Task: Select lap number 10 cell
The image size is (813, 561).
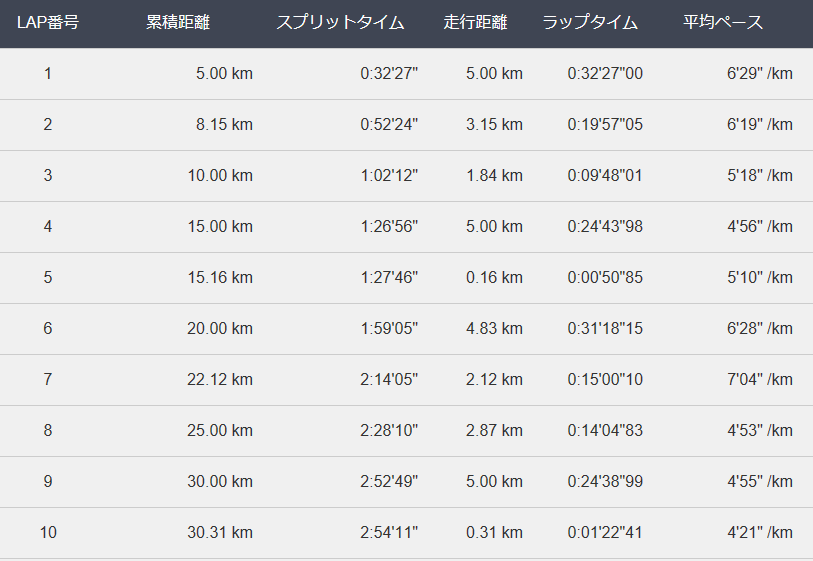Action: pyautogui.click(x=48, y=532)
